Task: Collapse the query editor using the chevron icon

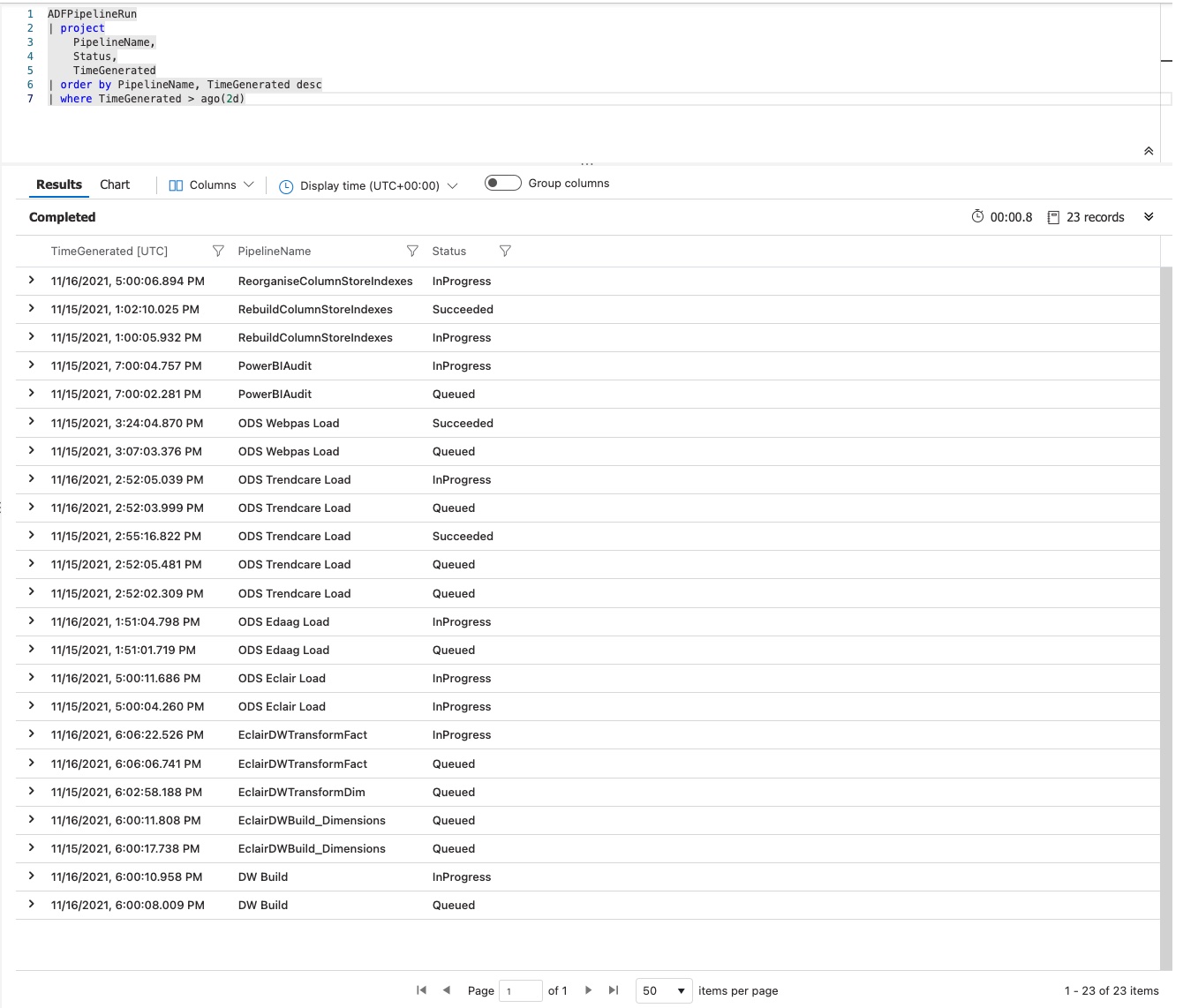Action: pyautogui.click(x=1149, y=150)
